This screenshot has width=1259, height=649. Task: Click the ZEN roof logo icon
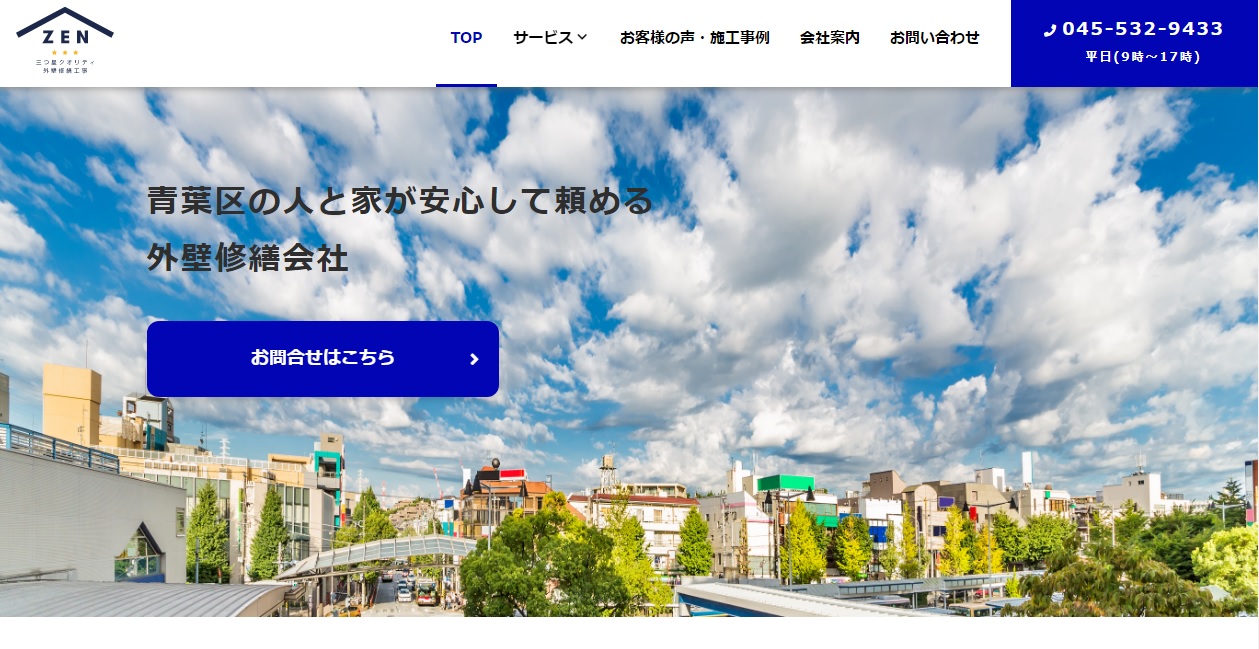click(65, 20)
